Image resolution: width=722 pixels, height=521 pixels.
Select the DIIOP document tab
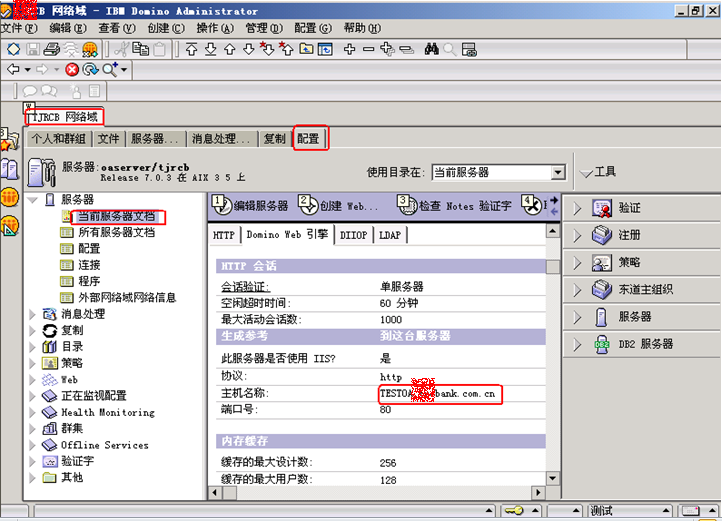point(354,235)
